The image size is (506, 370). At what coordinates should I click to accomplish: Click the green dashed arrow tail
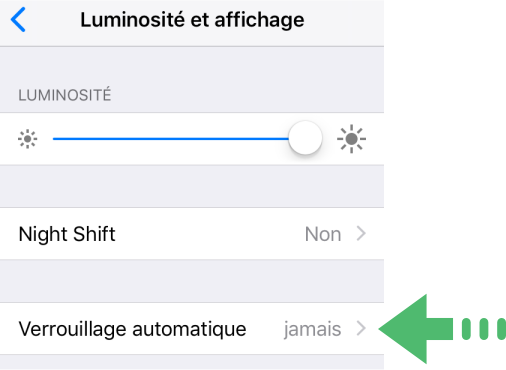484,329
